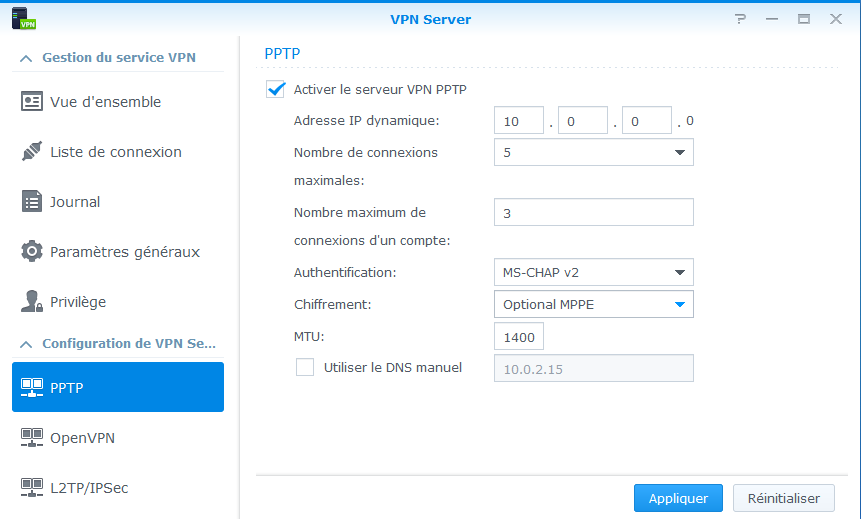The height and width of the screenshot is (519, 861).
Task: Click the MTU input field
Action: (519, 337)
